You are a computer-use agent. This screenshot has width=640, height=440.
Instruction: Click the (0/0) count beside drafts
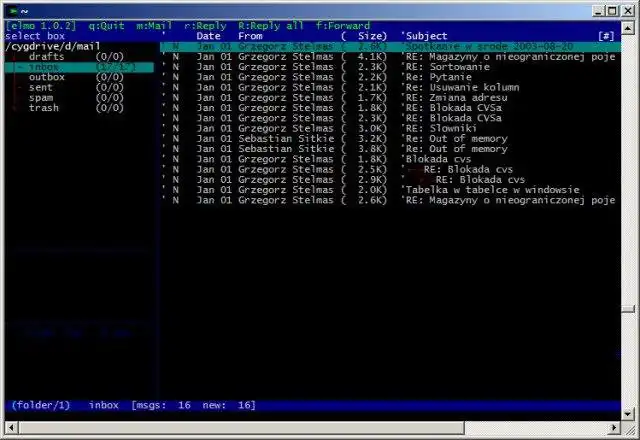click(109, 56)
